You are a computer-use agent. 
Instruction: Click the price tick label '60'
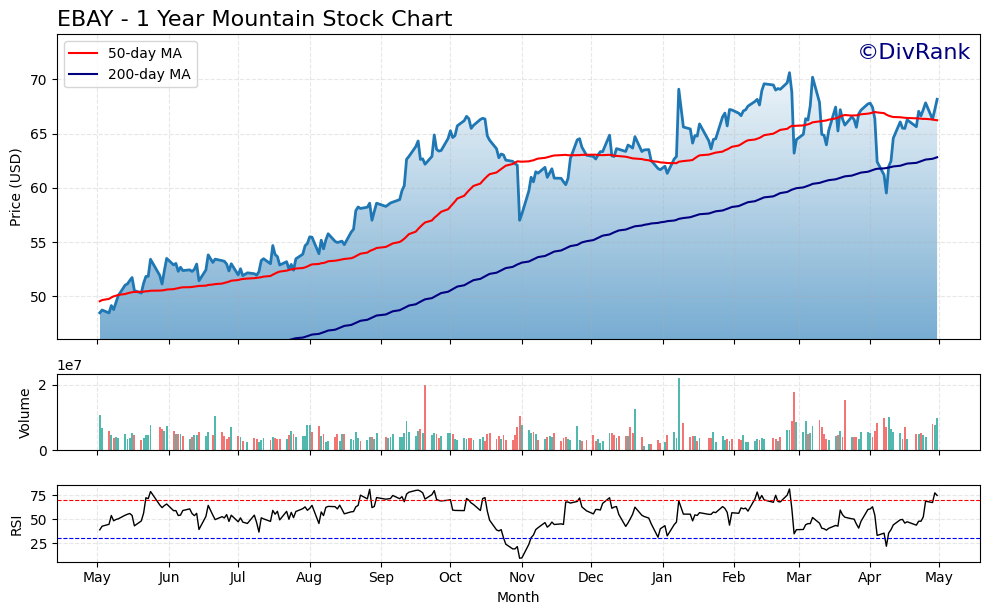tap(38, 188)
